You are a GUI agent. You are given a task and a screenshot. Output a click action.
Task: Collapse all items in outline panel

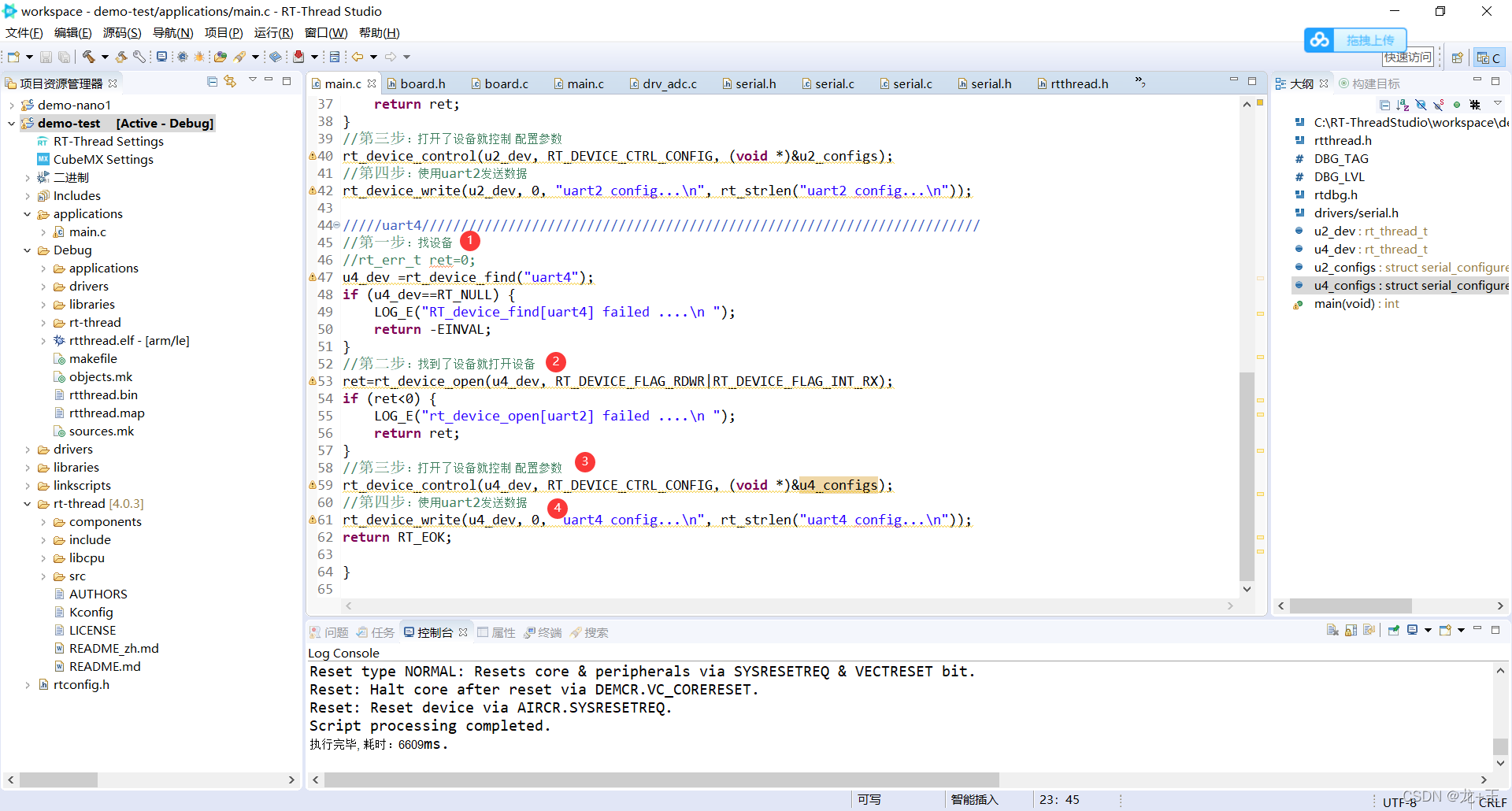coord(1385,105)
